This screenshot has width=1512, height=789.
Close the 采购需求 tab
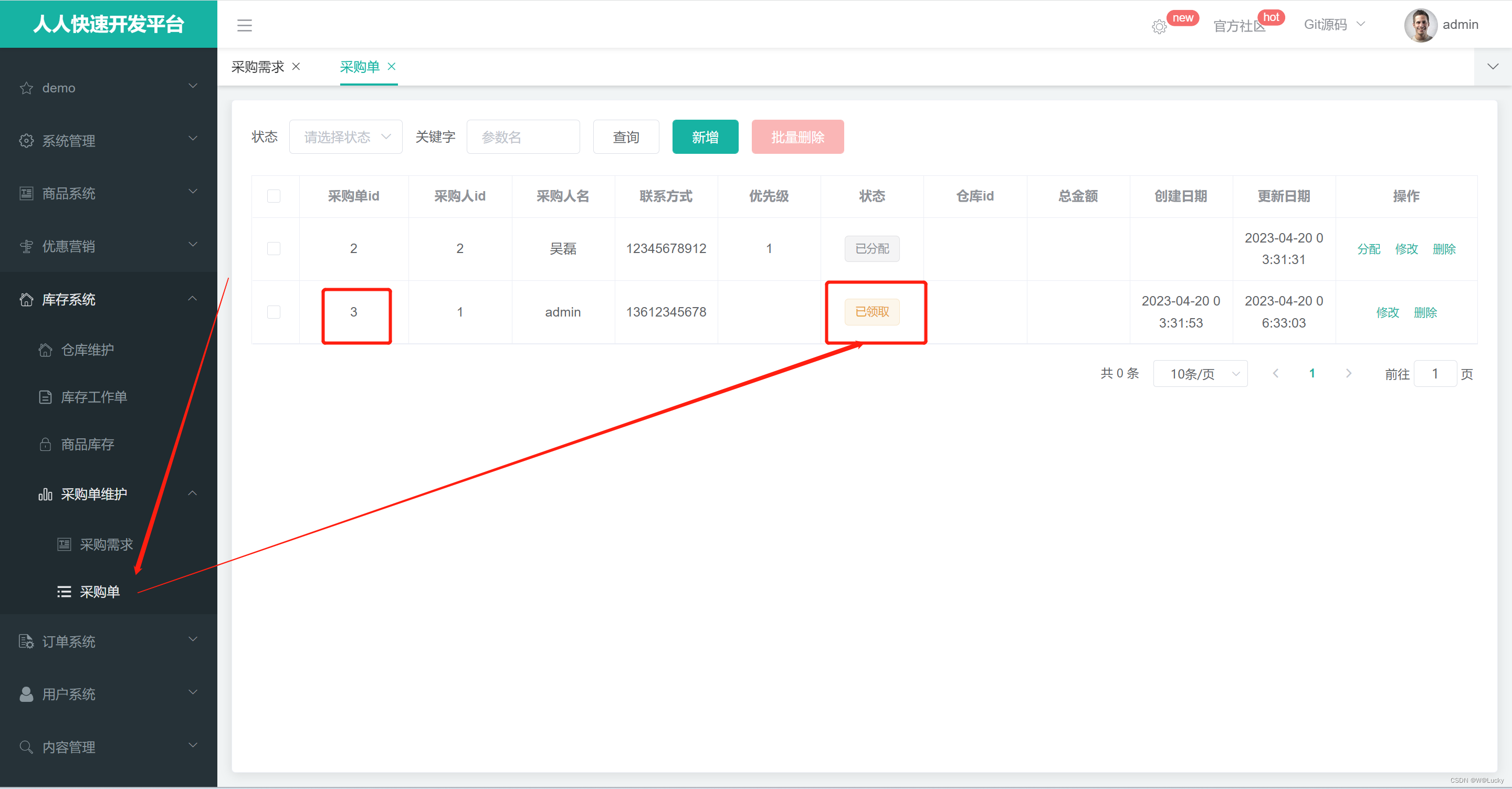[x=297, y=66]
